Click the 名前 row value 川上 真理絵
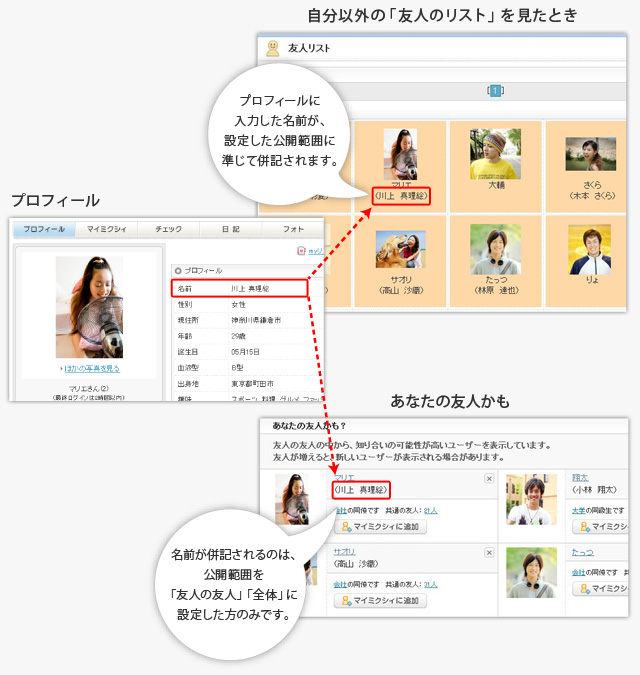Viewport: 640px width, 675px height. click(250, 289)
